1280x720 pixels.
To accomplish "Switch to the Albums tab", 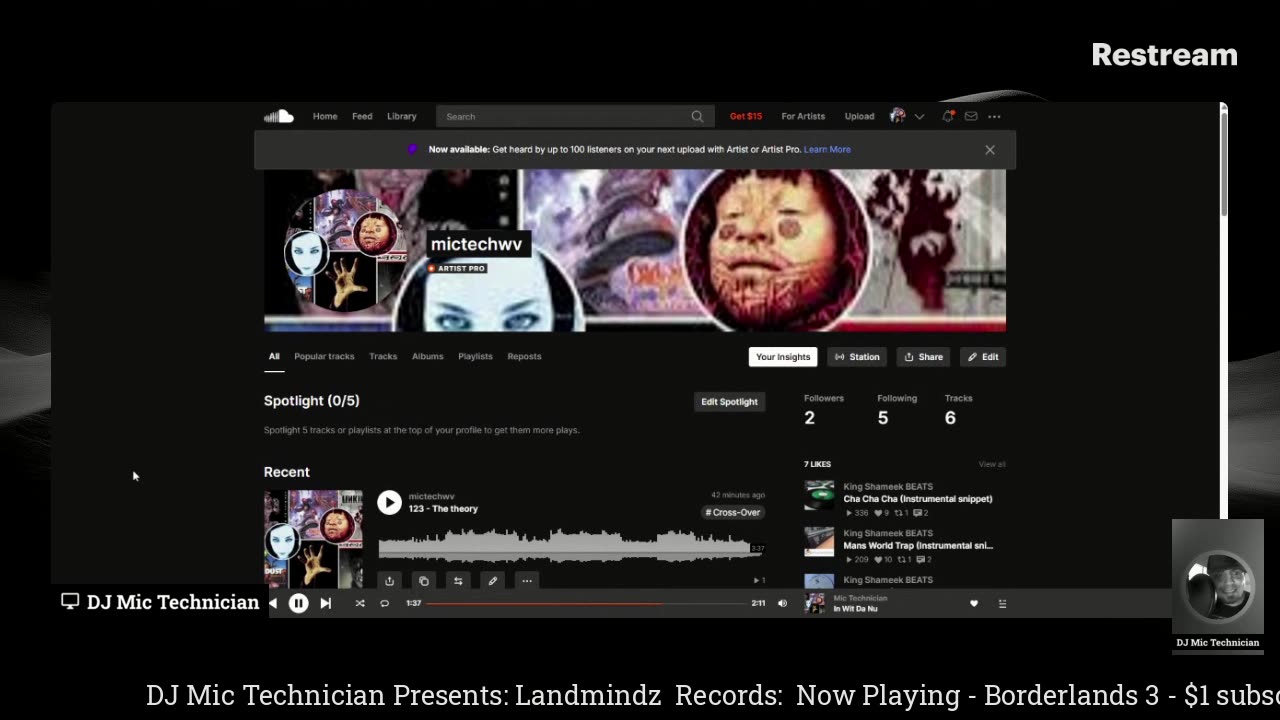I will coord(427,356).
